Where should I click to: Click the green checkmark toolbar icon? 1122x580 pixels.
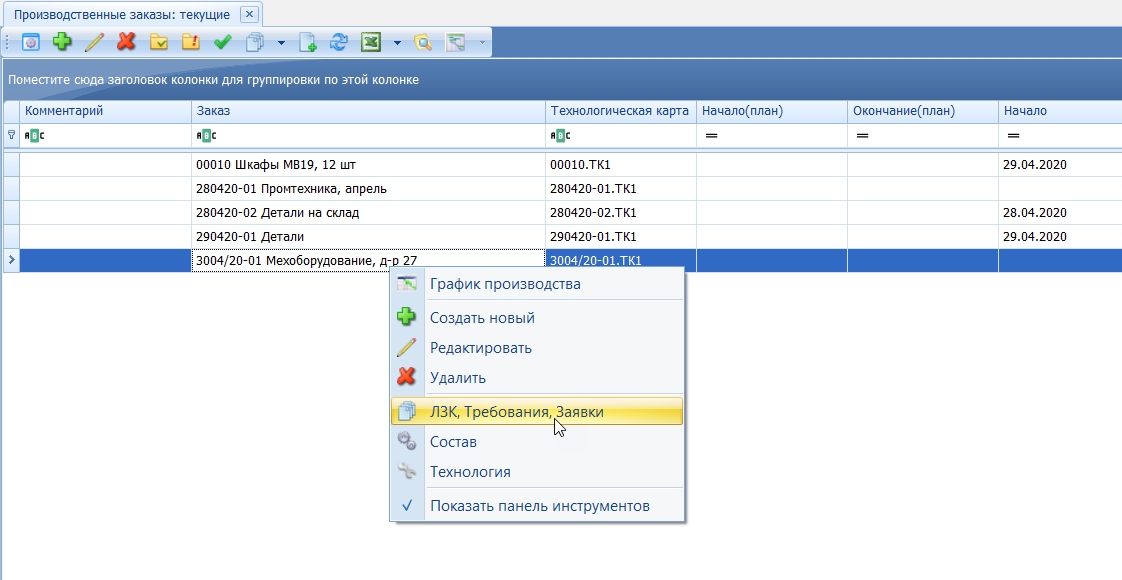(223, 42)
